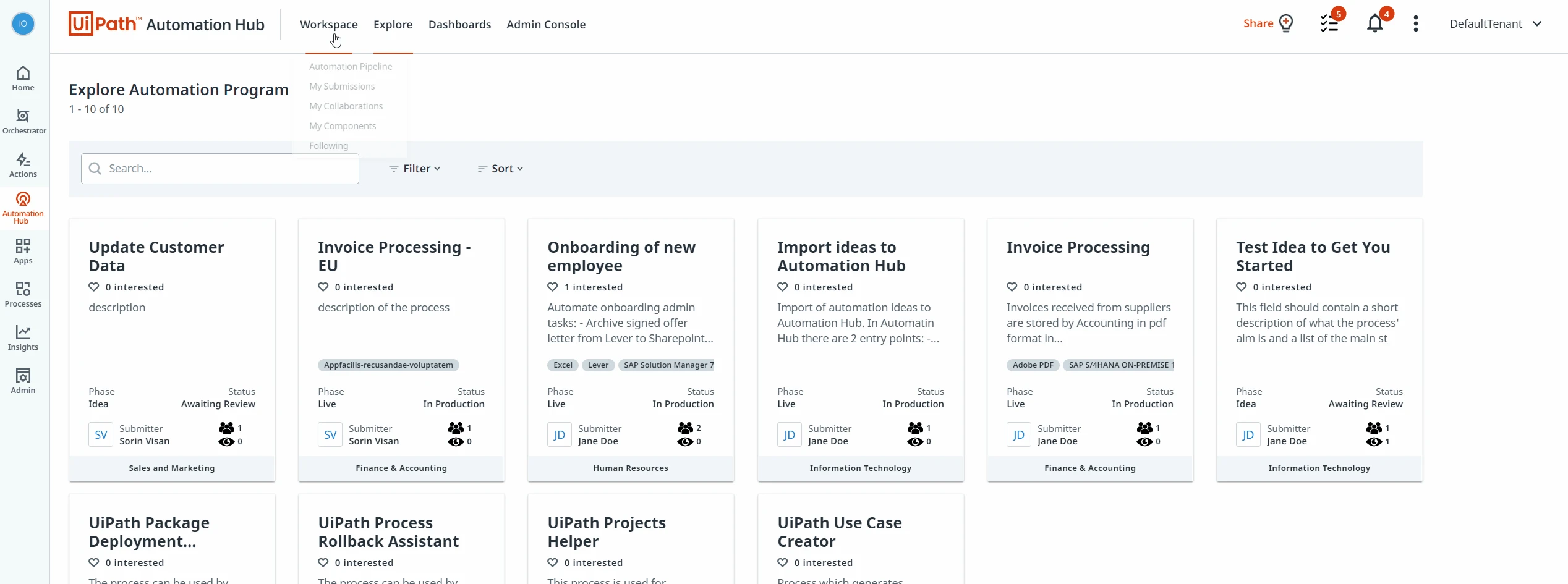
Task: Open the three-dot more options menu
Action: 1416,24
